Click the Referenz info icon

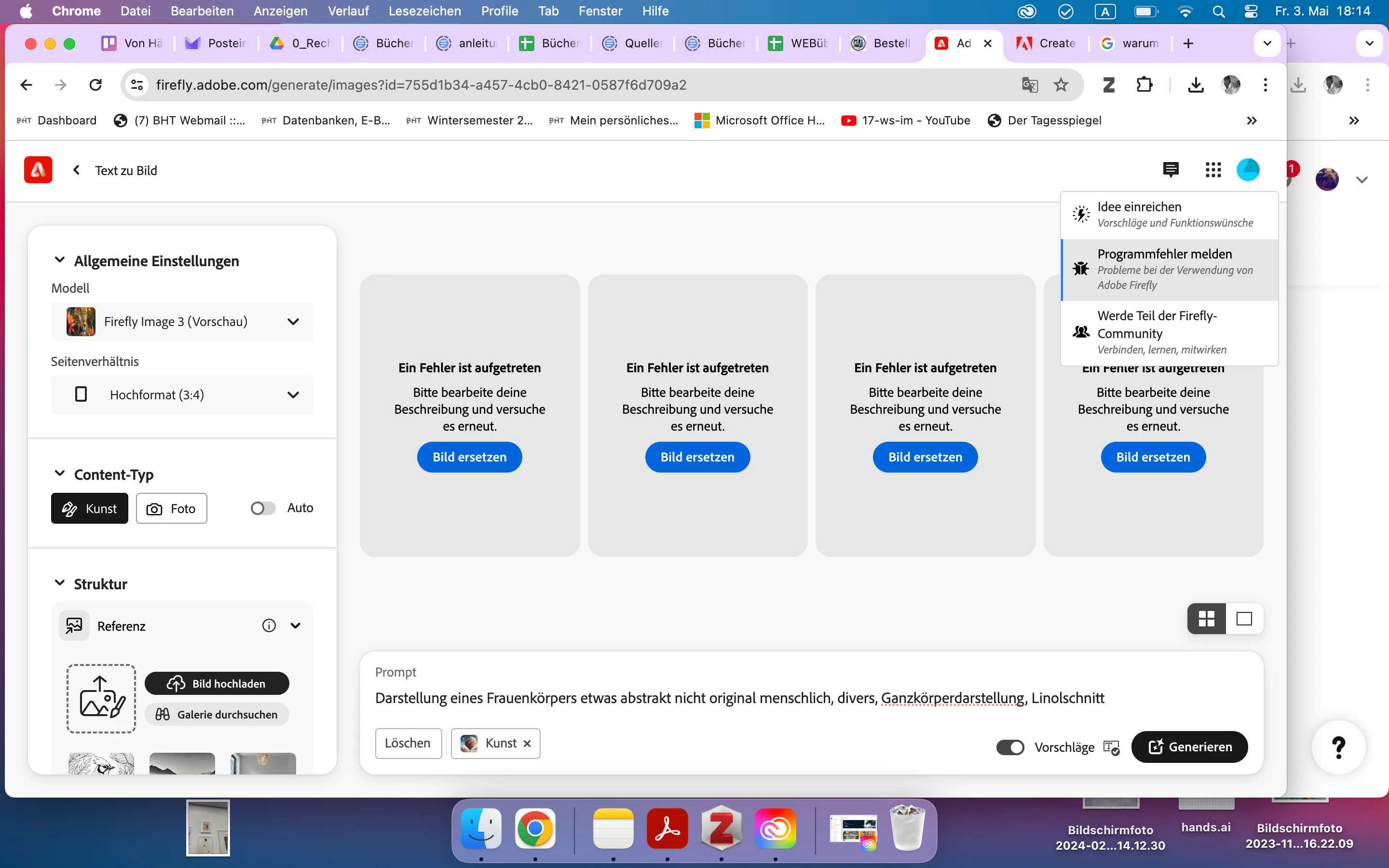(x=269, y=626)
